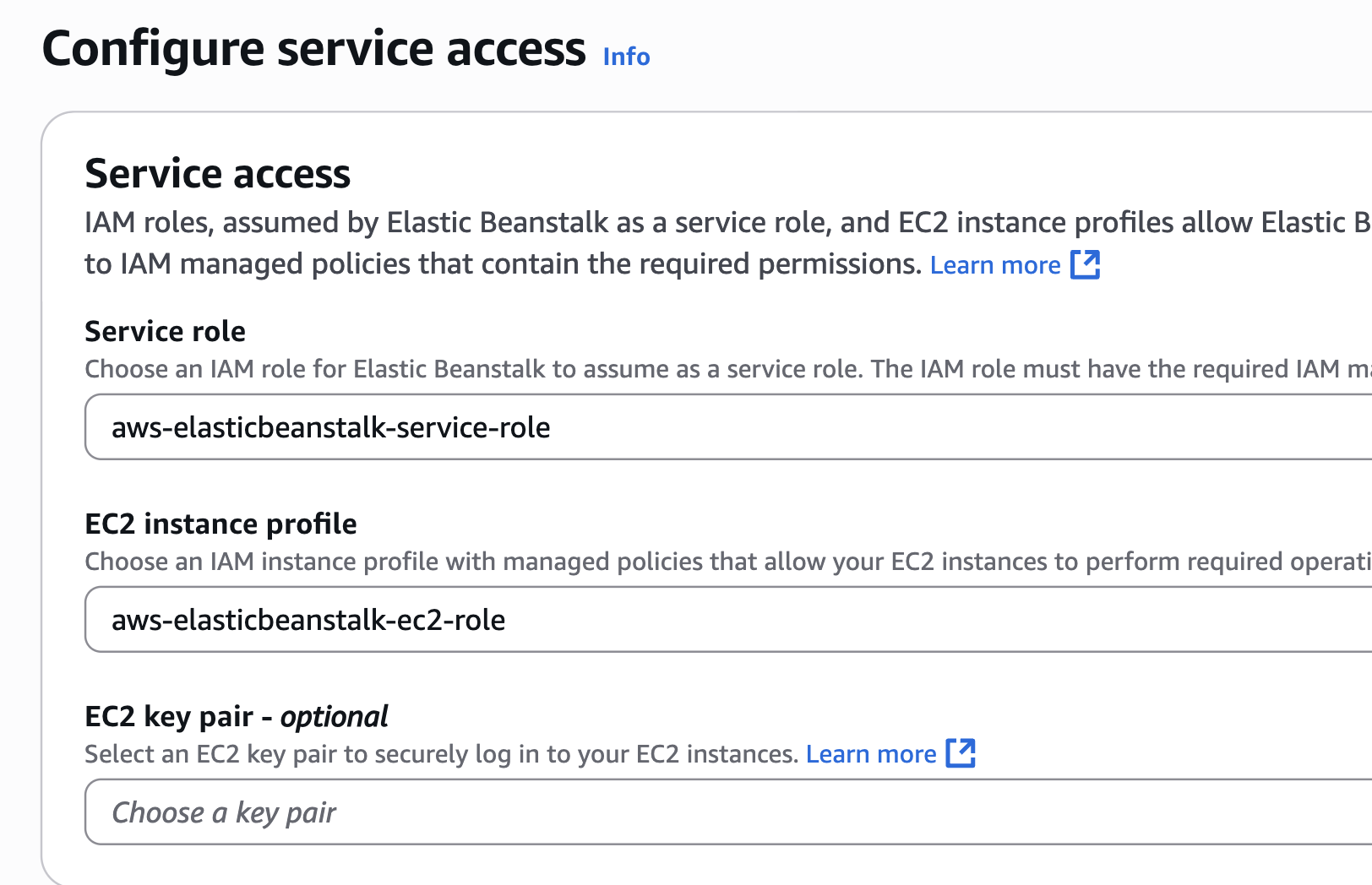Viewport: 1372px width, 885px height.
Task: Click the Configure service access page heading
Action: (x=313, y=49)
